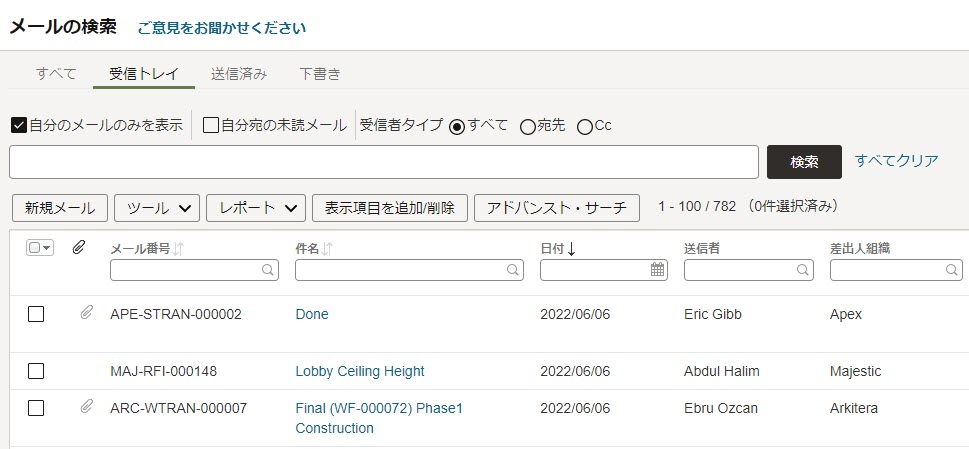Viewport: 969px width, 449px height.
Task: Open the select-all checkbox dropdown arrow
Action: click(47, 248)
